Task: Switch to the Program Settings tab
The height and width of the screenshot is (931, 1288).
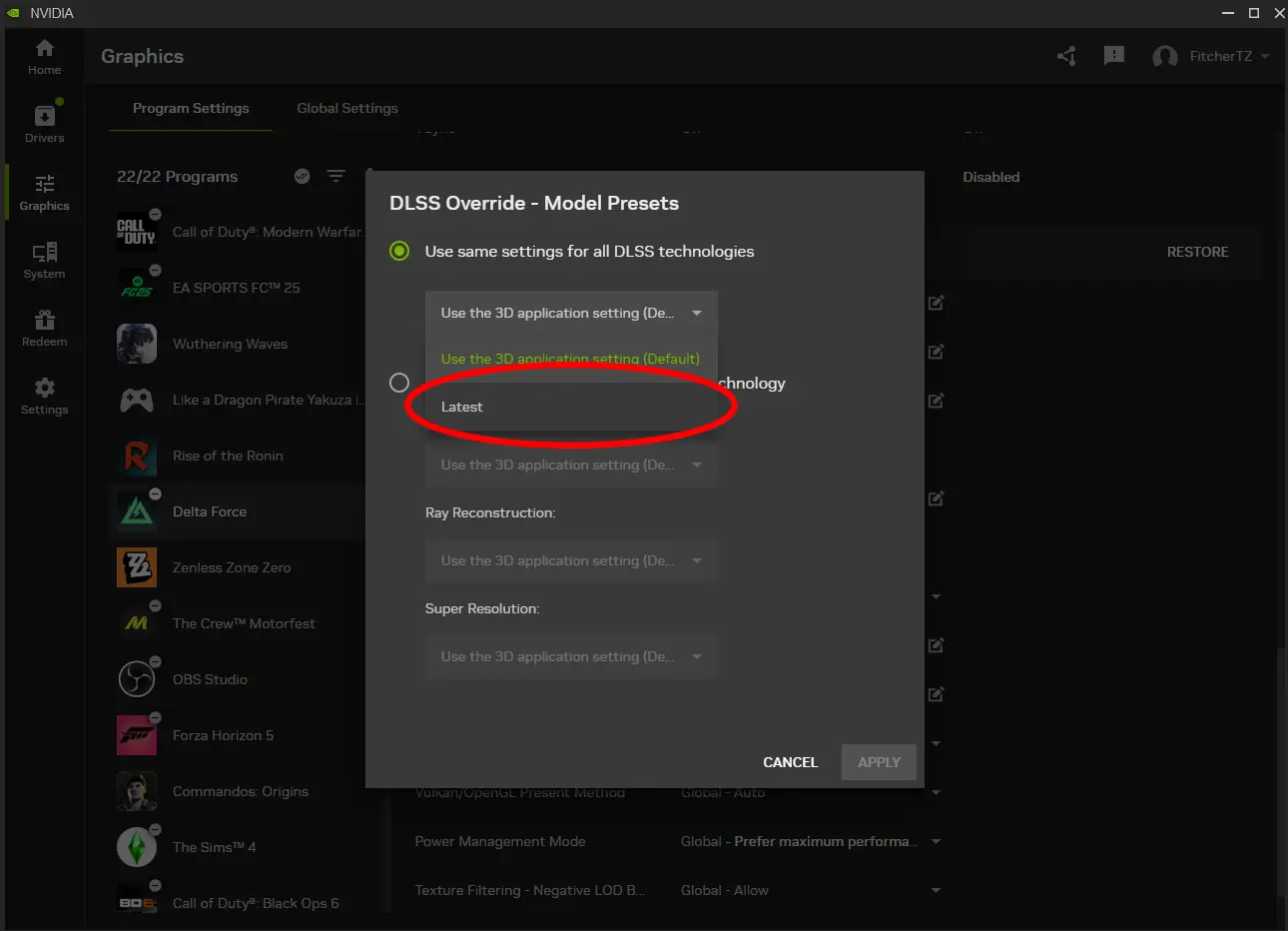Action: pos(191,108)
